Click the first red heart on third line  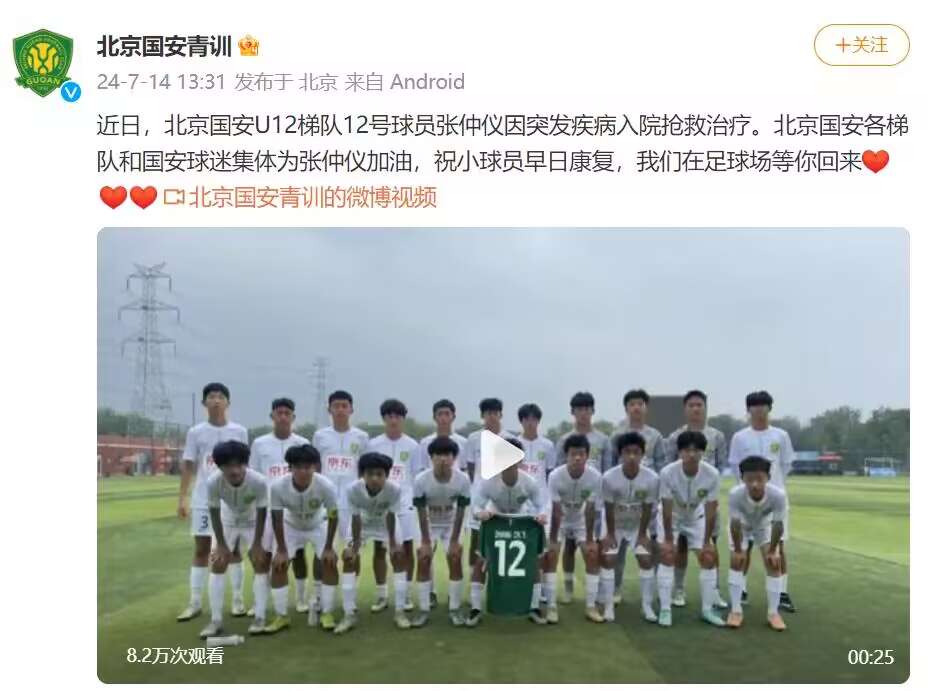click(113, 198)
